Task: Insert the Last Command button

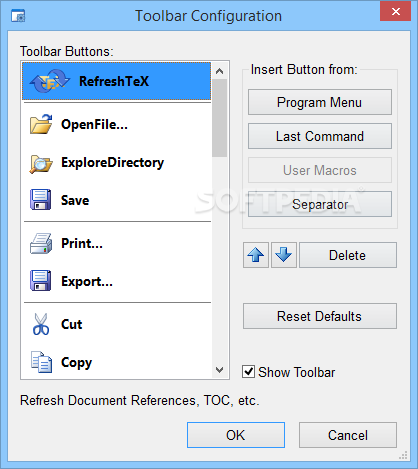Action: [320, 136]
